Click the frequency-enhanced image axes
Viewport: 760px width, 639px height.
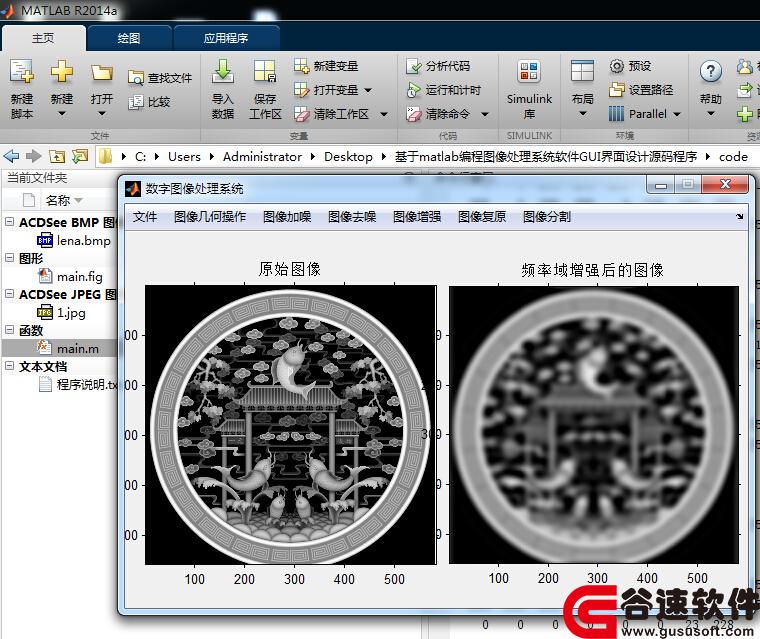point(594,425)
